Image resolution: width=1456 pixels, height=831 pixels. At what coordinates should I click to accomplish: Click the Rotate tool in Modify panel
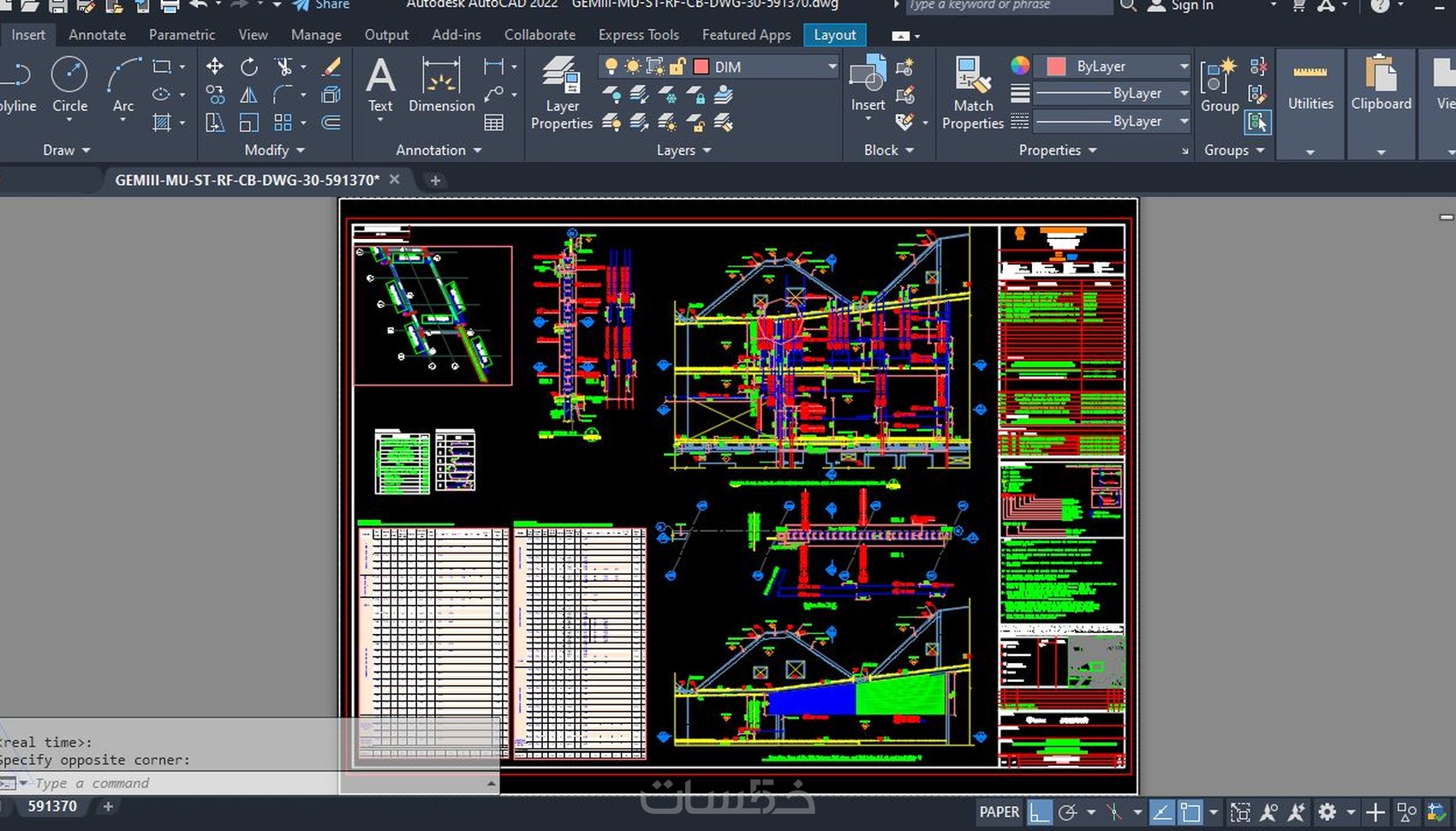(x=248, y=67)
